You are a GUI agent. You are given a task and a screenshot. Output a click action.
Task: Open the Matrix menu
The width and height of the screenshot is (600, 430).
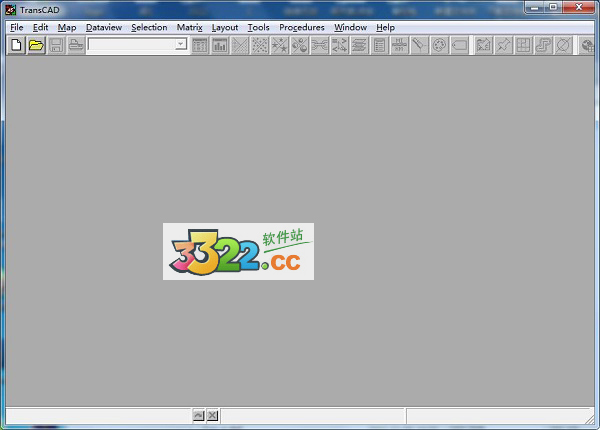click(x=189, y=28)
